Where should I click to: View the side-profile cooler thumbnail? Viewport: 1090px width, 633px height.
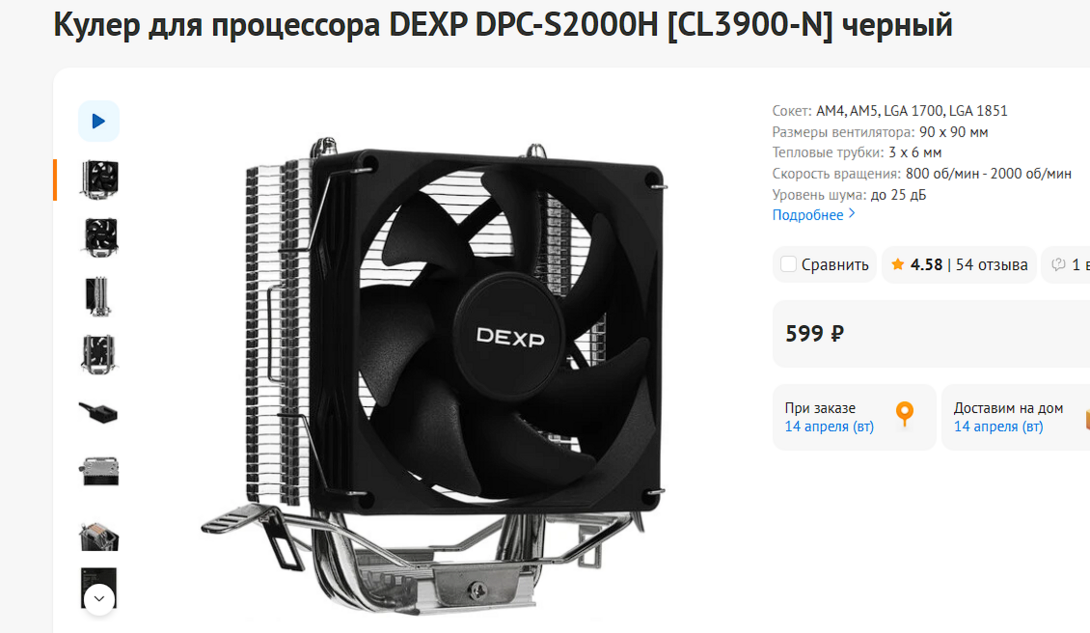(x=98, y=297)
